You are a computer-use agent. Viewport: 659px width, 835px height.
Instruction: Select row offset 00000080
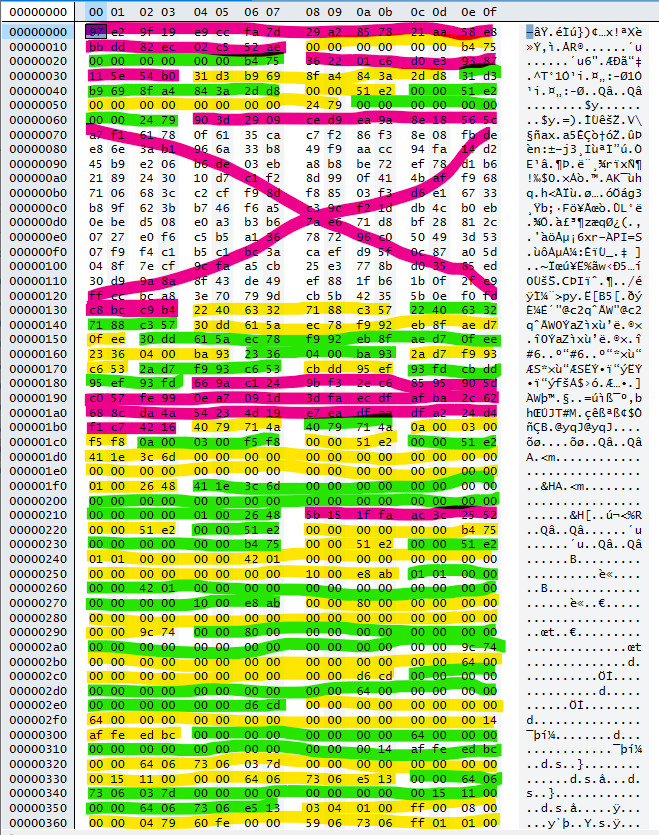tap(37, 148)
